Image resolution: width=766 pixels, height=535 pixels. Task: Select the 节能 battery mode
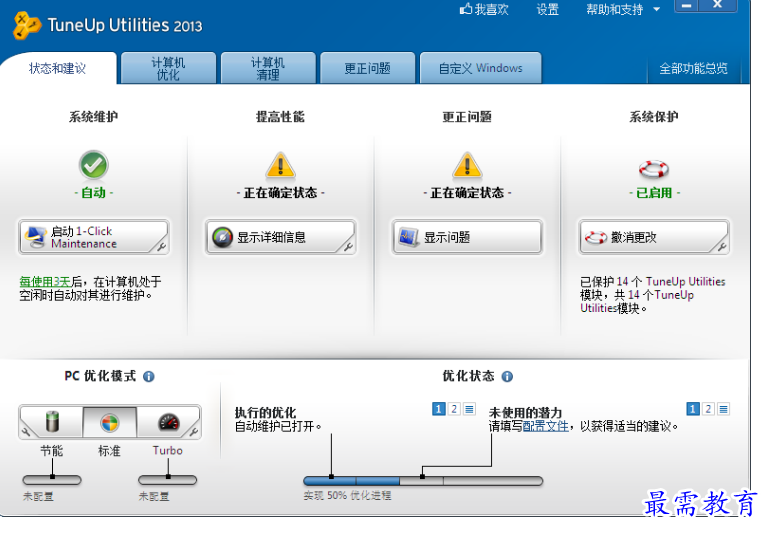pos(52,422)
